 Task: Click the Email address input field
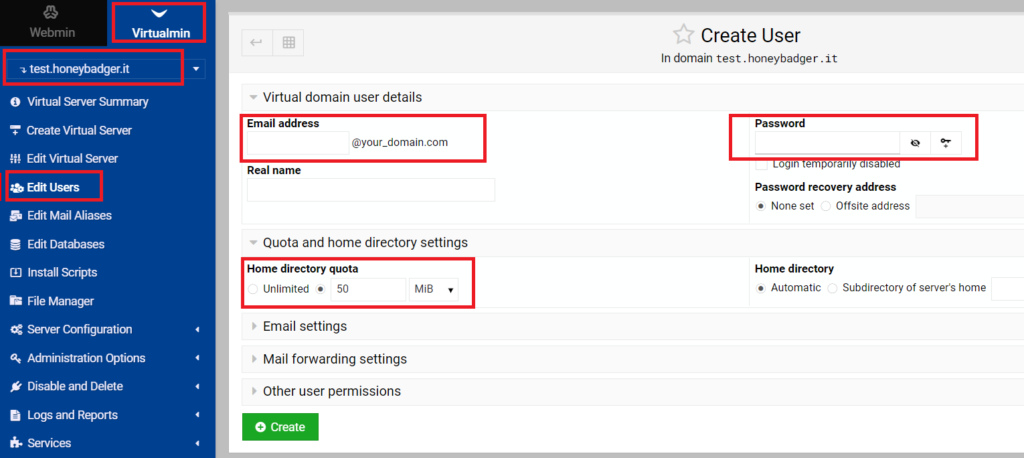[x=298, y=143]
